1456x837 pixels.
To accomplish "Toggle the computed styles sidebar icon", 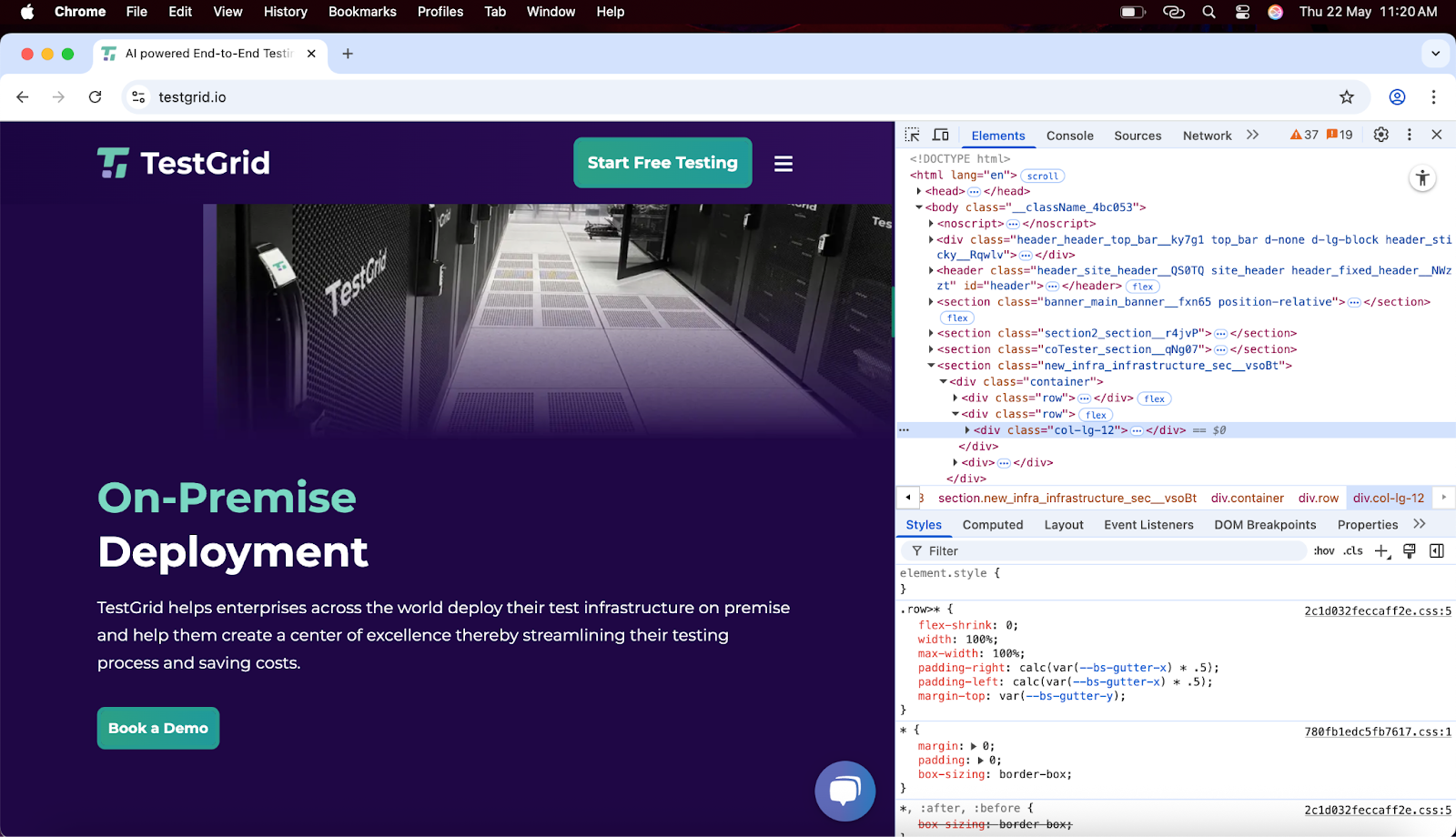I will click(x=1437, y=551).
